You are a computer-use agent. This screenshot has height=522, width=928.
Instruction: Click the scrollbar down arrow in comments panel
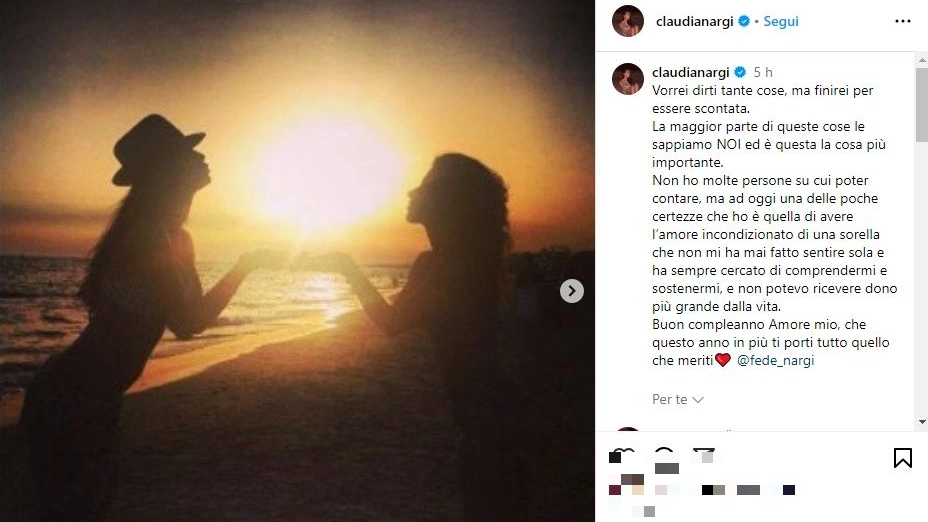click(x=922, y=422)
